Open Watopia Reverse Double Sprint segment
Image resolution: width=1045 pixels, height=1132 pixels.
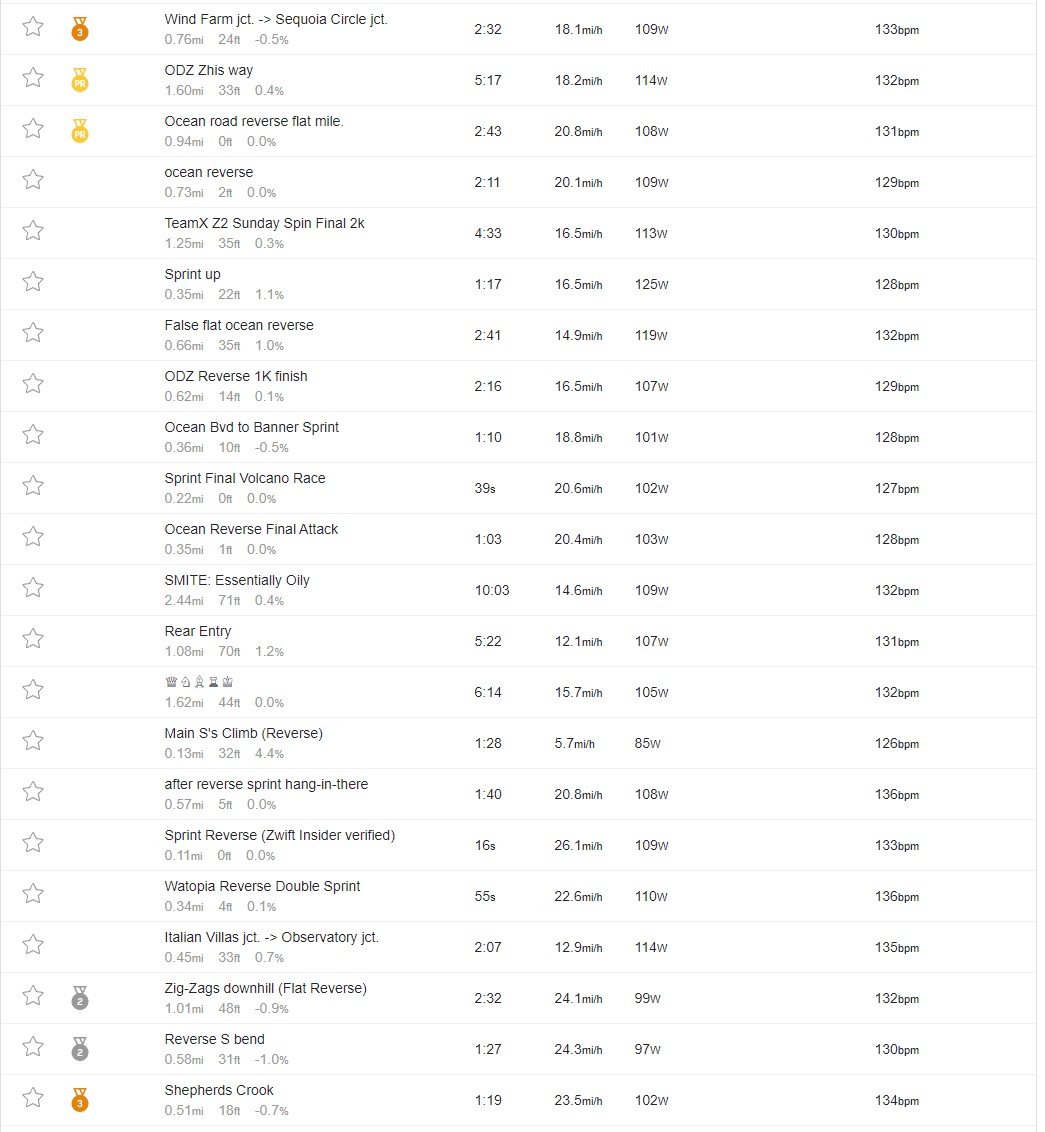pyautogui.click(x=262, y=886)
